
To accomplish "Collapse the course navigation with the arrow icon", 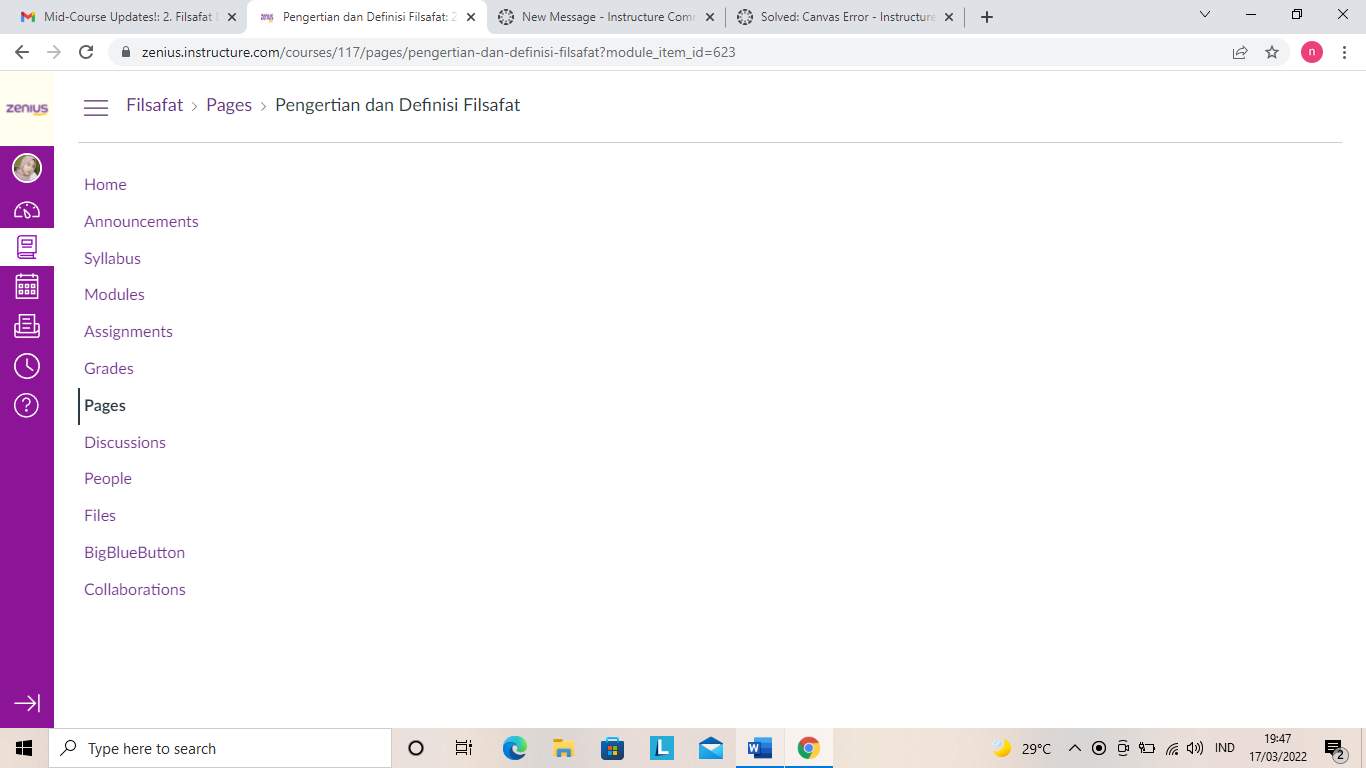I will [27, 703].
